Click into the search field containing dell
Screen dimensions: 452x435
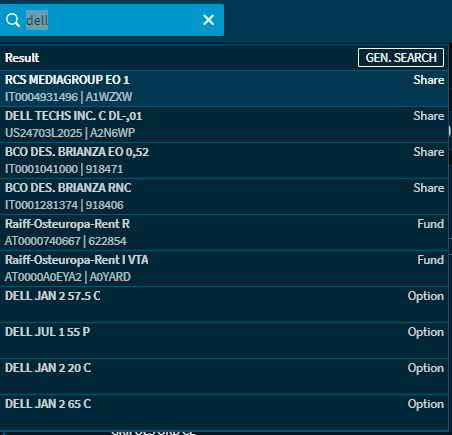coord(112,20)
